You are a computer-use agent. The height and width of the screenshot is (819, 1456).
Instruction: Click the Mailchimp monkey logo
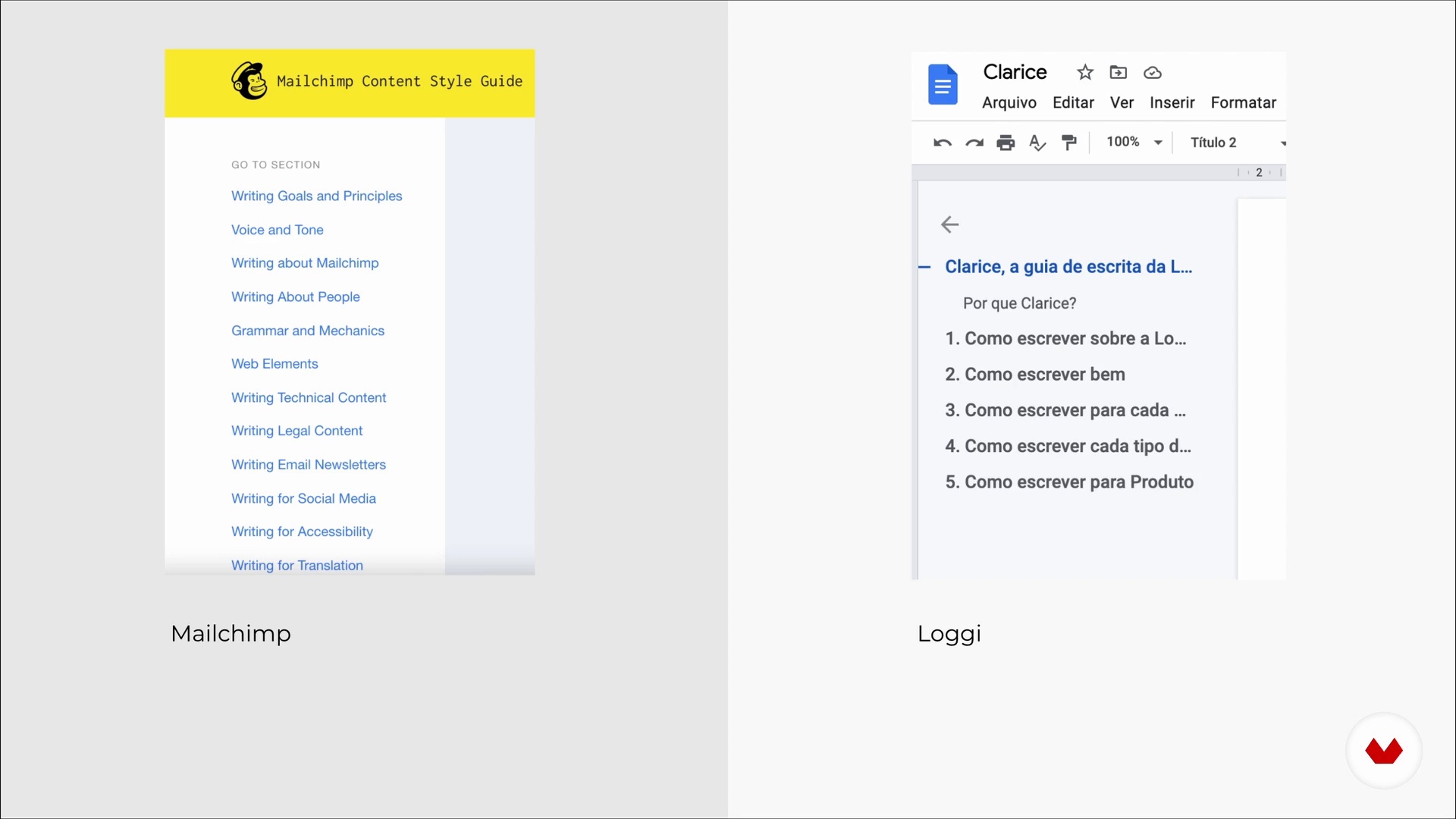tap(249, 81)
